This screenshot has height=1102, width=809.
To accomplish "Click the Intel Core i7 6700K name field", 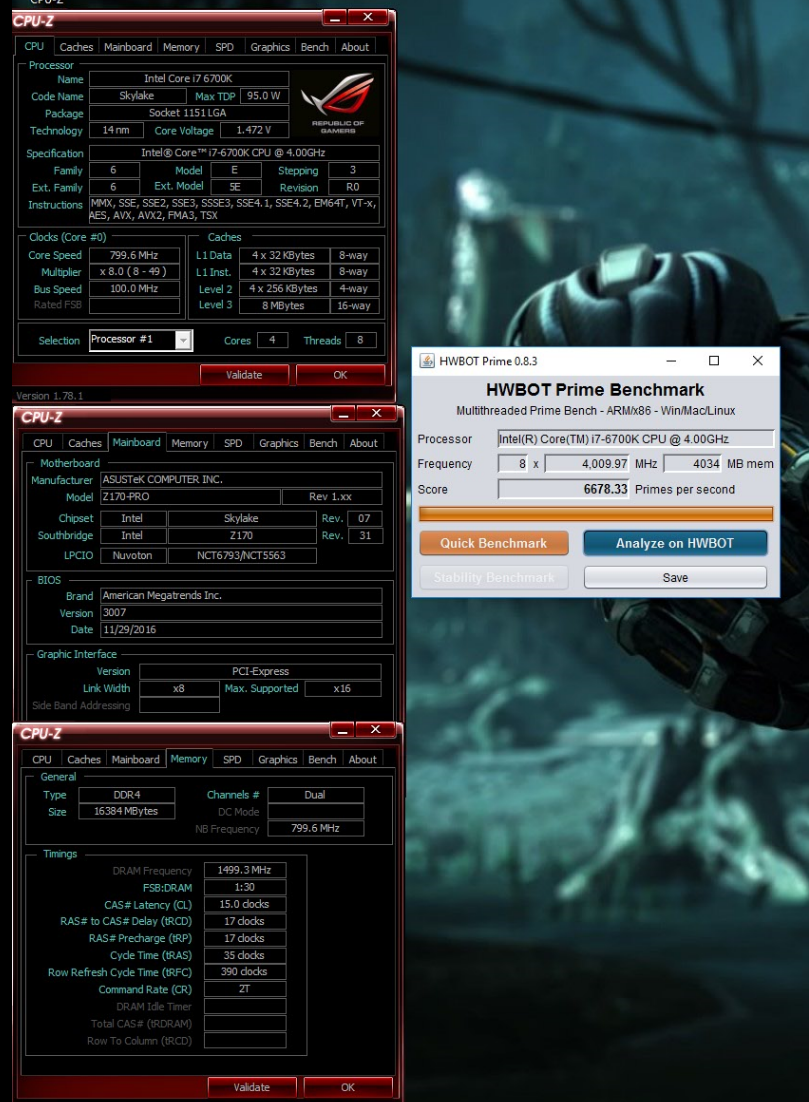I will point(188,79).
